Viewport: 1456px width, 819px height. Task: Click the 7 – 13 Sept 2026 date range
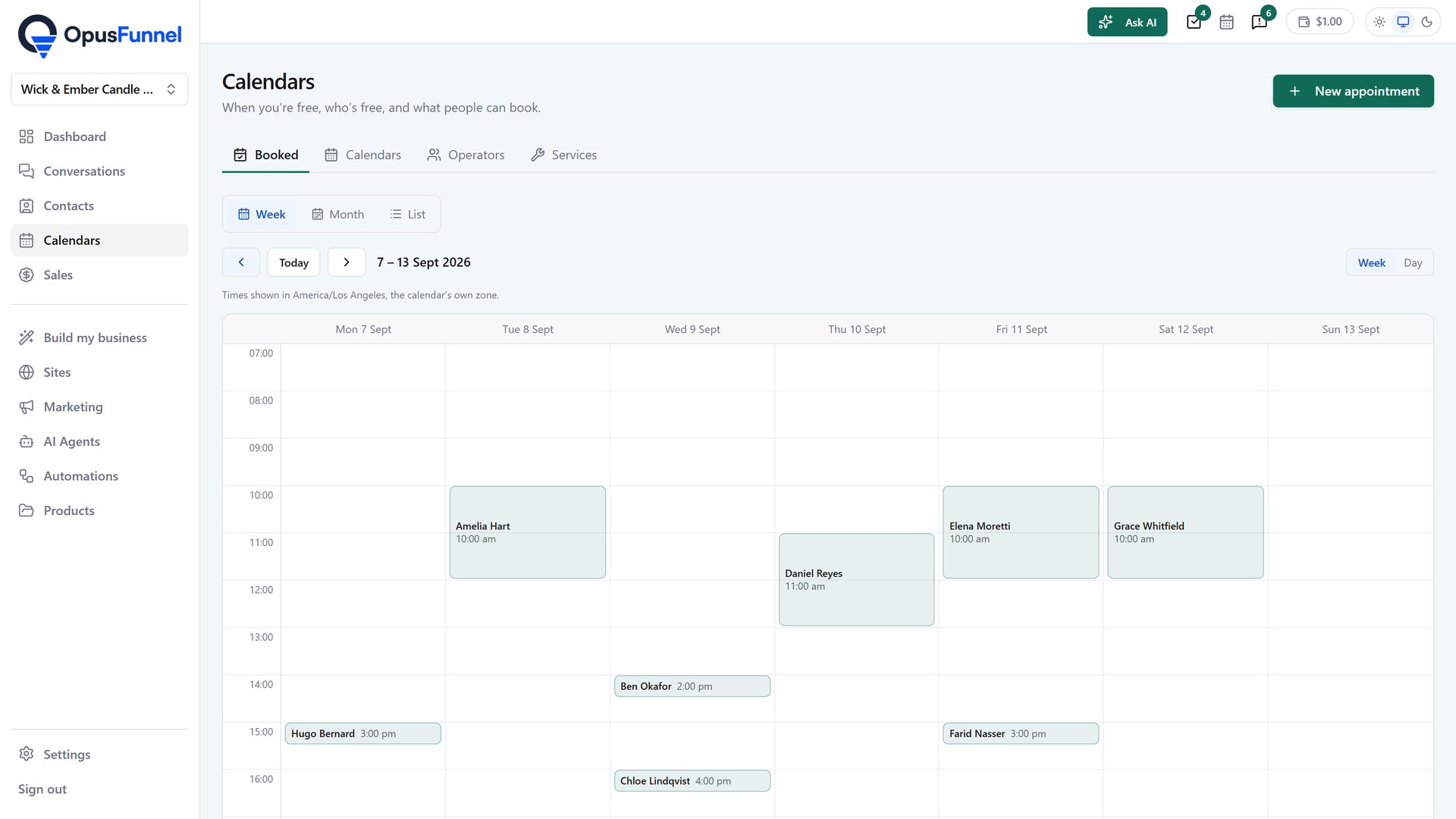[424, 262]
